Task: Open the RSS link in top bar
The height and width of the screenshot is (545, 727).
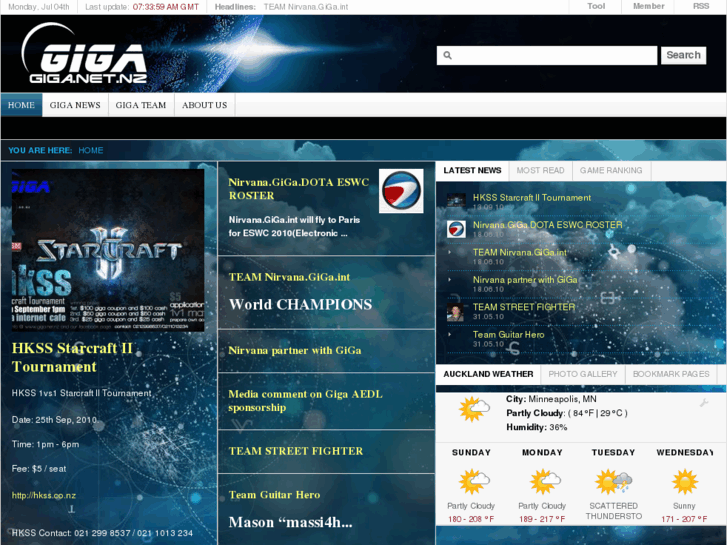Action: 701,6
